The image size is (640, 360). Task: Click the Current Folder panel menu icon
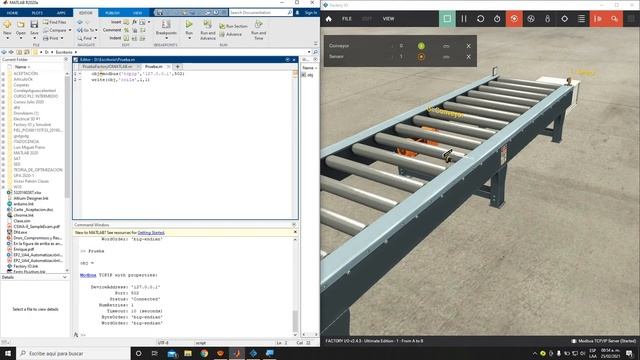(66, 60)
